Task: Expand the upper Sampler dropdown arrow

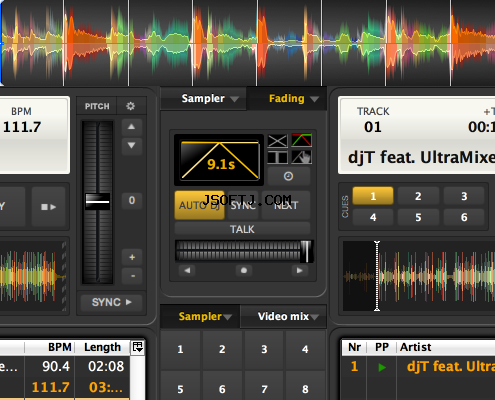Action: 234,99
